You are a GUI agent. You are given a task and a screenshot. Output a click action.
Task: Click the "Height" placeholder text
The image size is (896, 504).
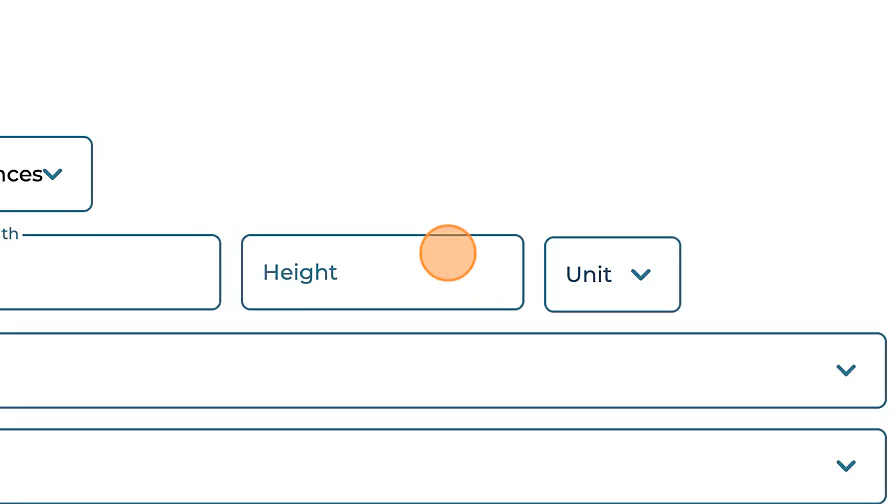tap(300, 272)
